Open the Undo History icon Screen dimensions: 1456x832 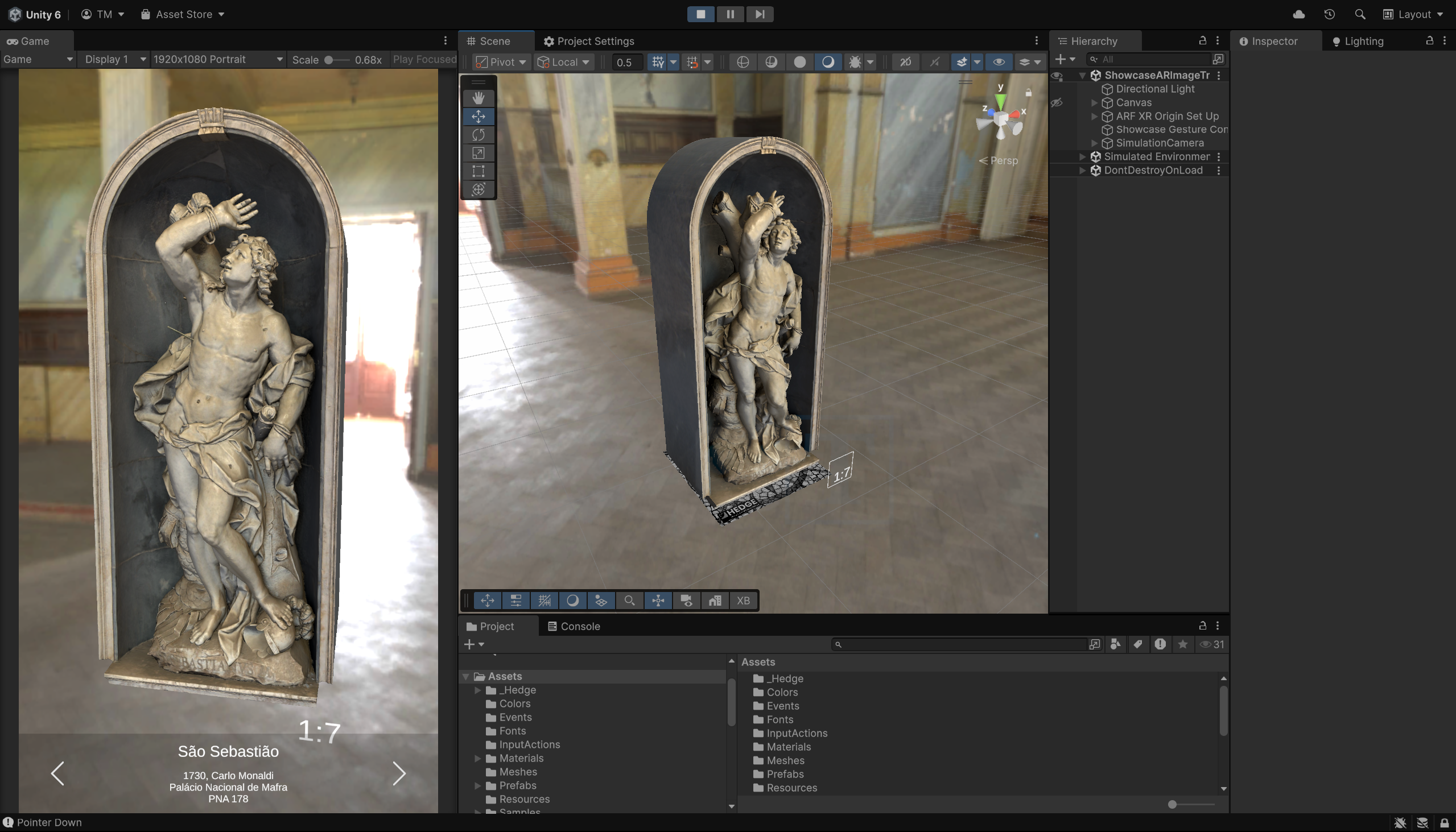tap(1329, 14)
